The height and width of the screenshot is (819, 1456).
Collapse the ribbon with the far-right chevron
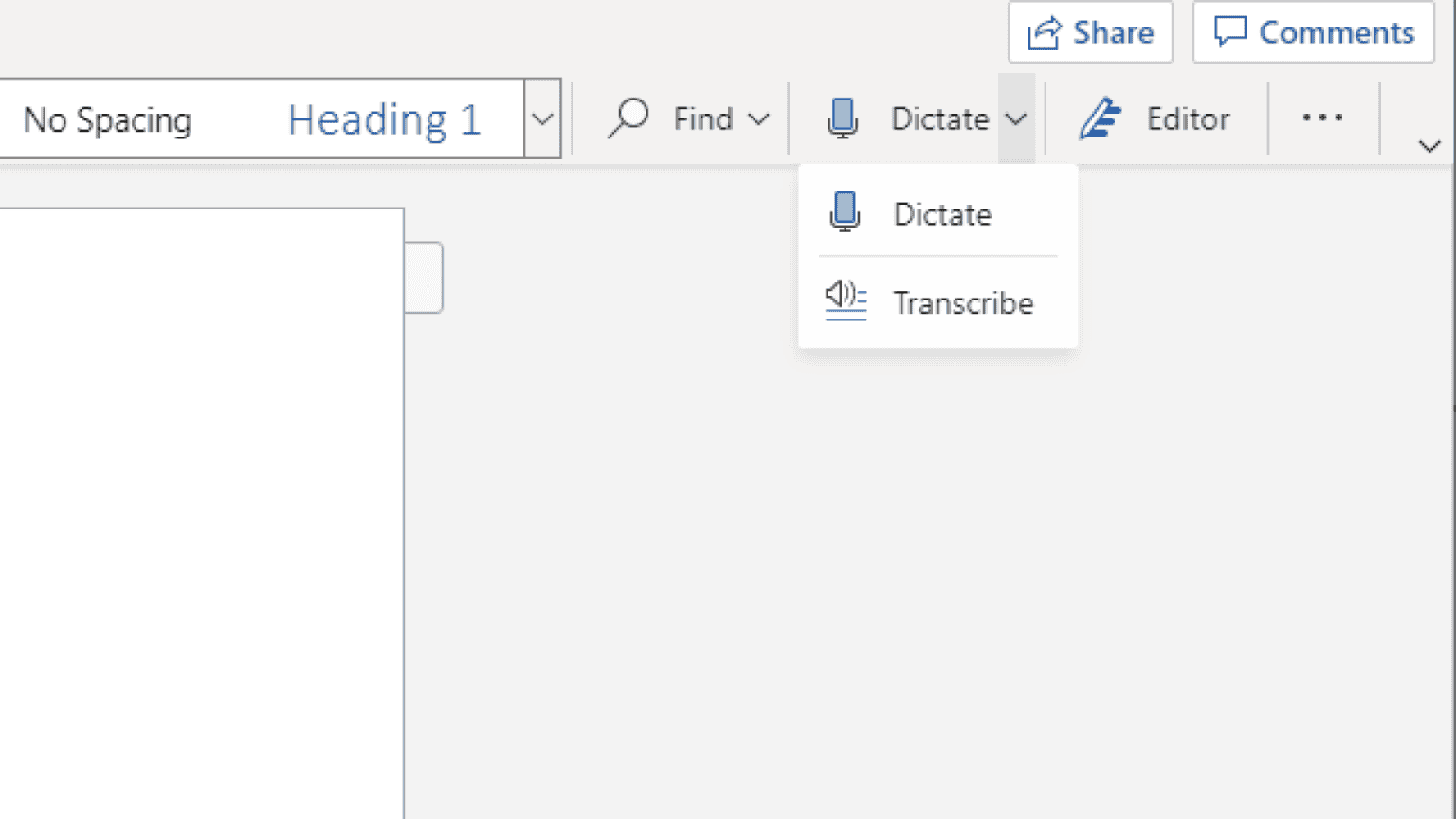(x=1429, y=145)
